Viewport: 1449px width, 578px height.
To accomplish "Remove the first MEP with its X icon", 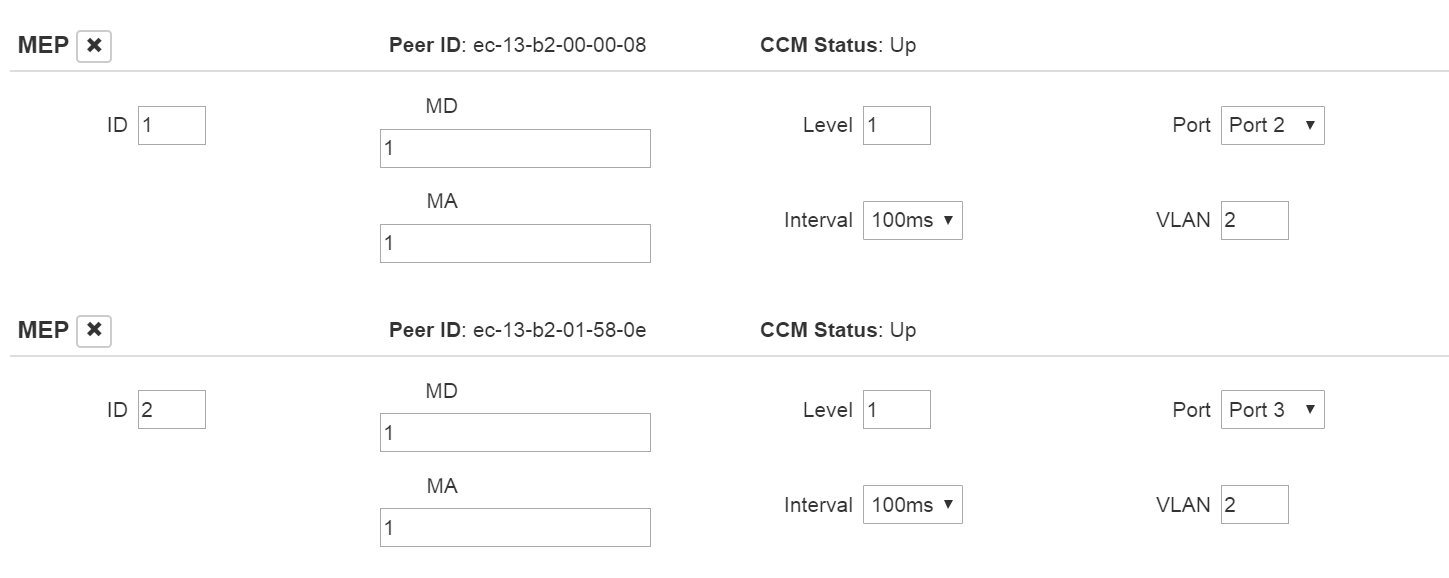I will (x=94, y=46).
